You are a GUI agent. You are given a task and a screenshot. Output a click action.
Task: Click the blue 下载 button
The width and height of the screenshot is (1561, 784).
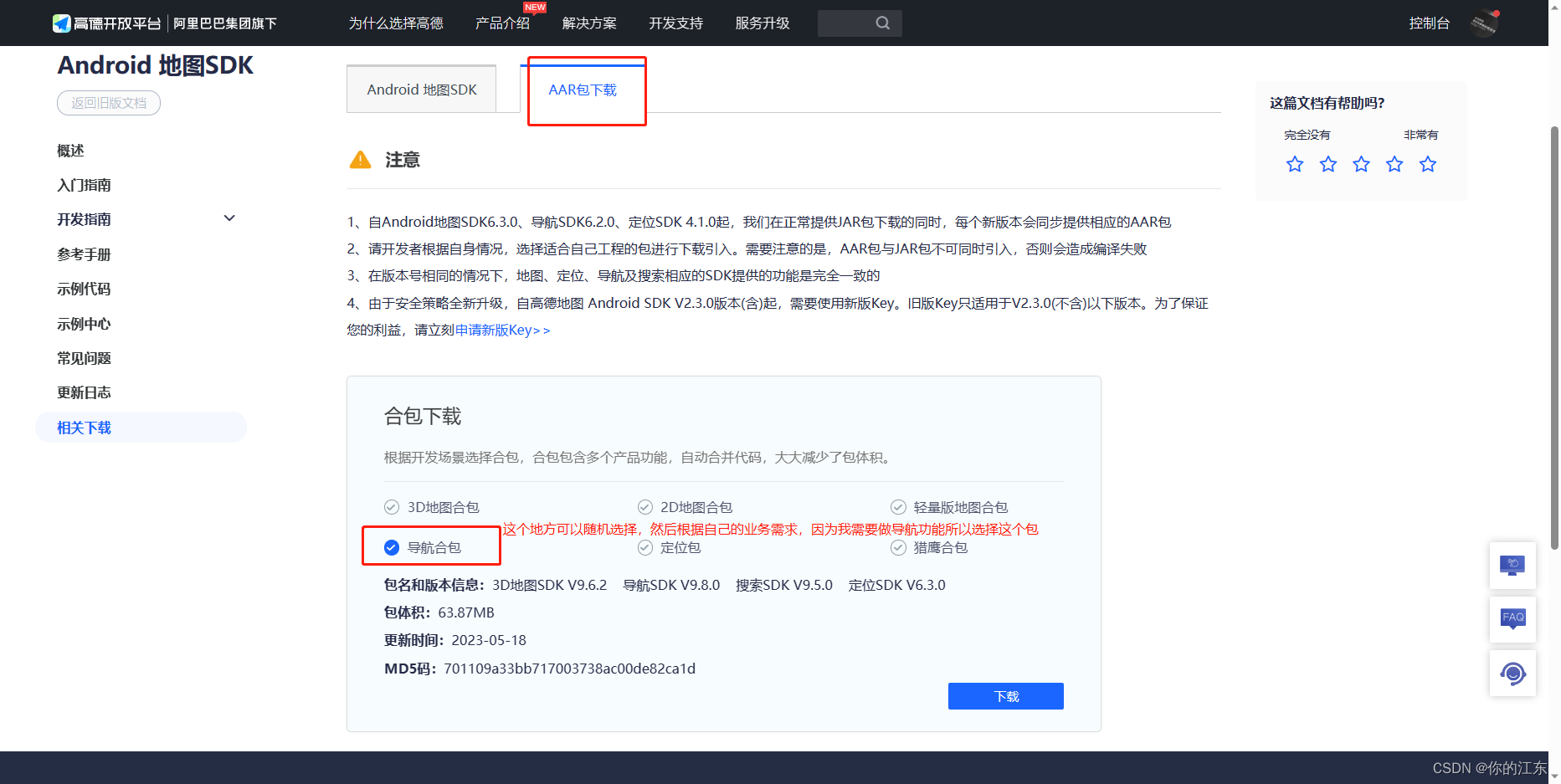[1006, 696]
